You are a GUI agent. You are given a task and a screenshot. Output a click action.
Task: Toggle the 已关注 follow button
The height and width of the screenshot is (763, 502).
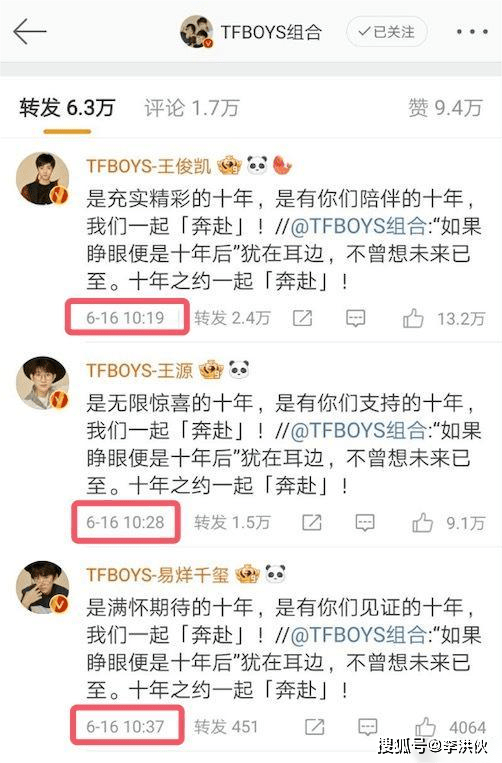coord(387,32)
